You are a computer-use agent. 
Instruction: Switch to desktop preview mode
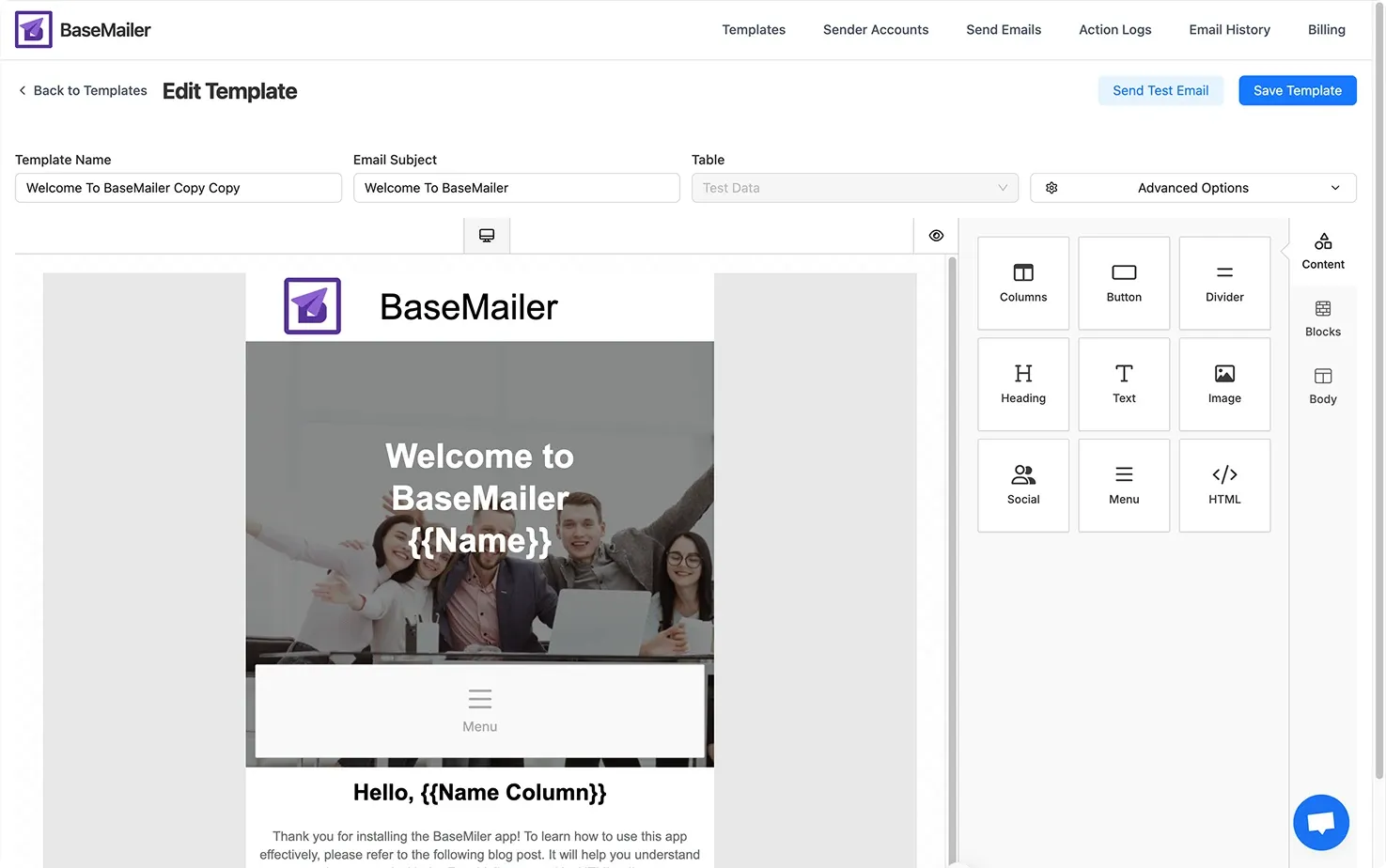[486, 235]
